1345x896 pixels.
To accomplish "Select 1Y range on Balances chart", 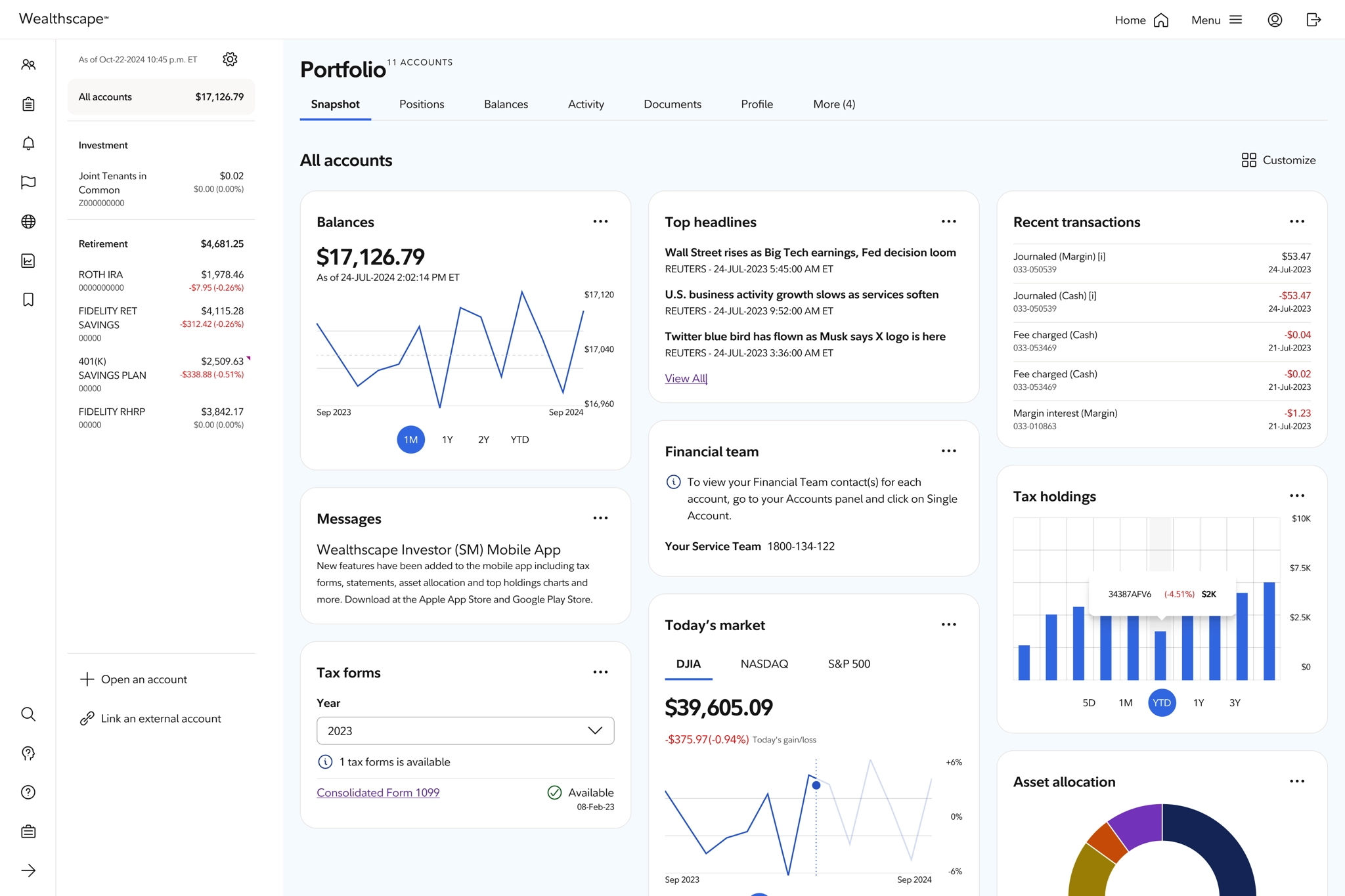I will 447,440.
